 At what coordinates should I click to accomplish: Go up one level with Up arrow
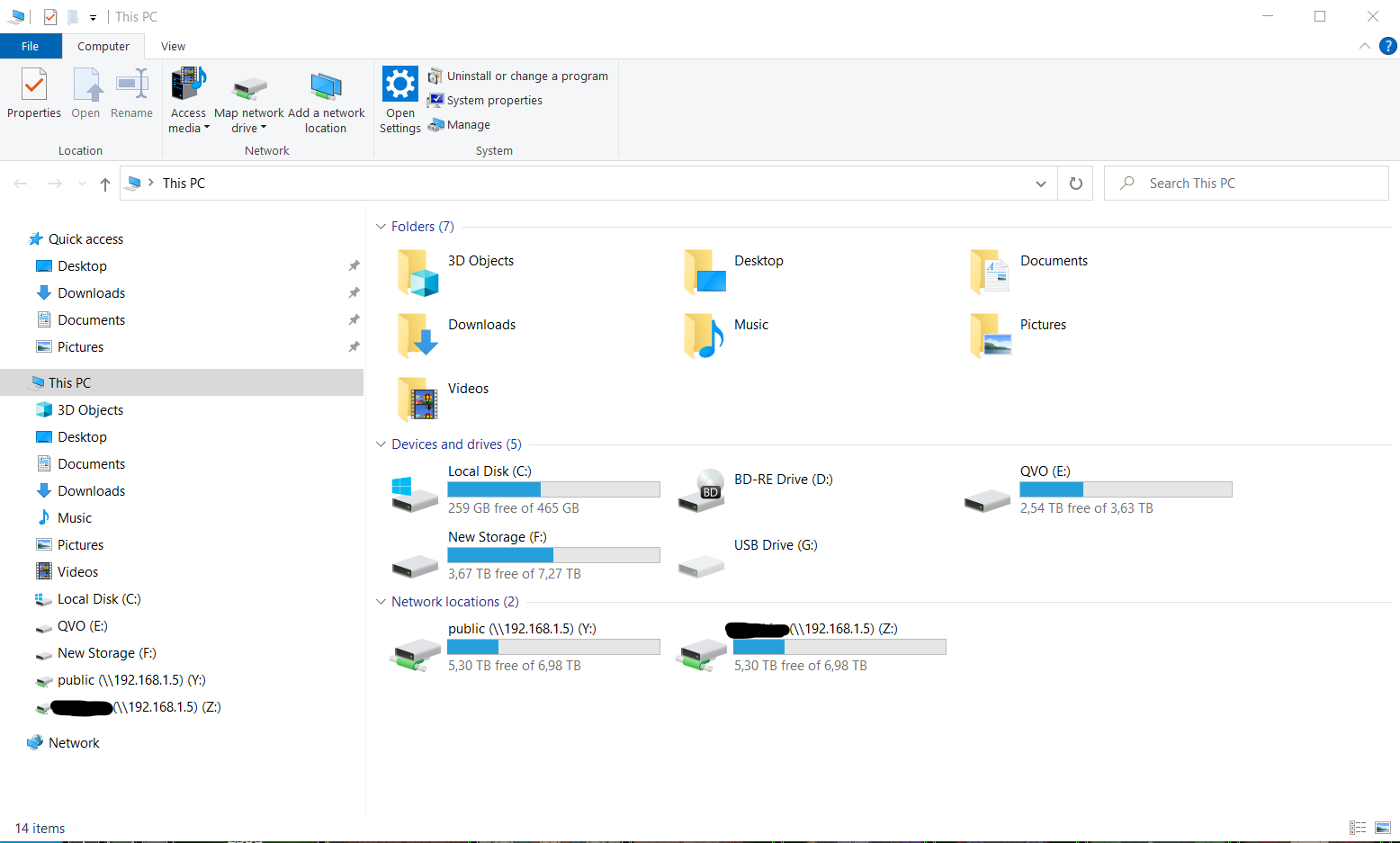click(x=105, y=184)
